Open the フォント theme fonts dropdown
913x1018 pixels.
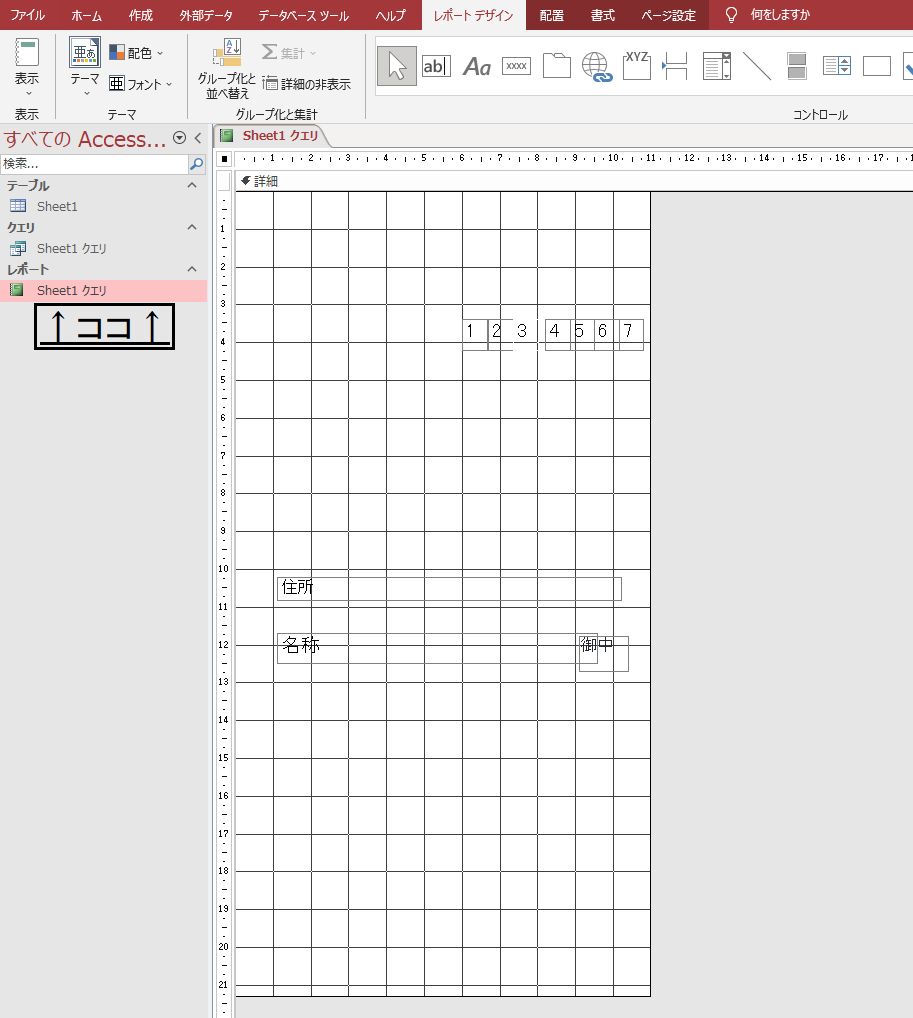point(141,84)
